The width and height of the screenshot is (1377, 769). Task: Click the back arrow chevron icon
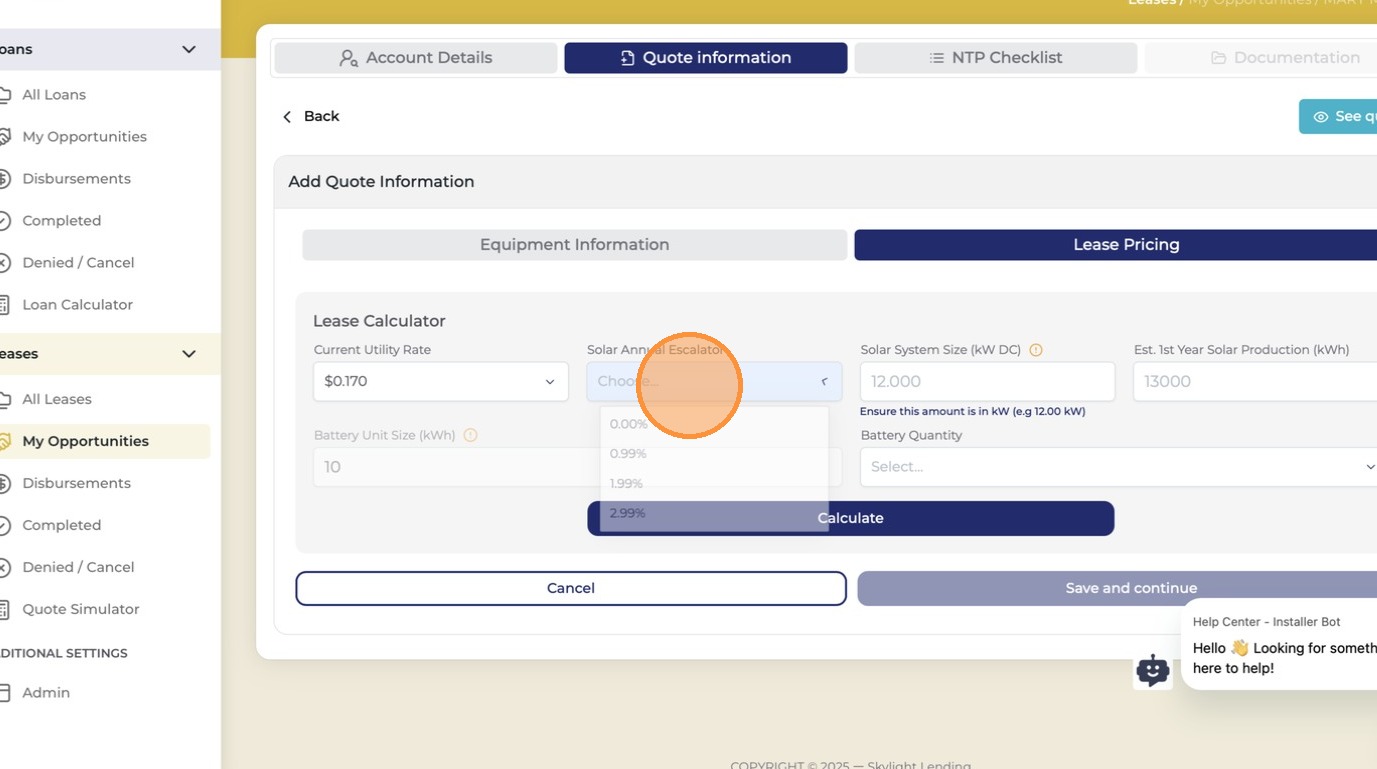pos(287,117)
